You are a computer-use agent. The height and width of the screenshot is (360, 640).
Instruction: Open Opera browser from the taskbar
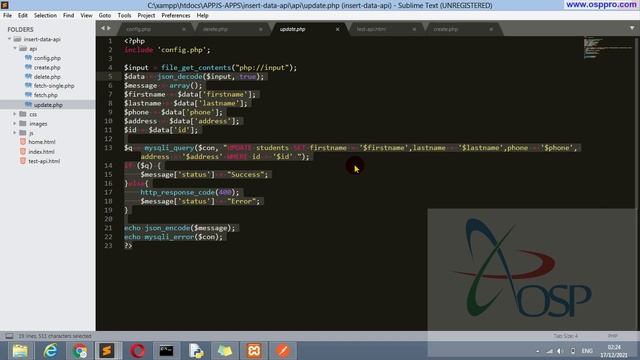tap(138, 351)
